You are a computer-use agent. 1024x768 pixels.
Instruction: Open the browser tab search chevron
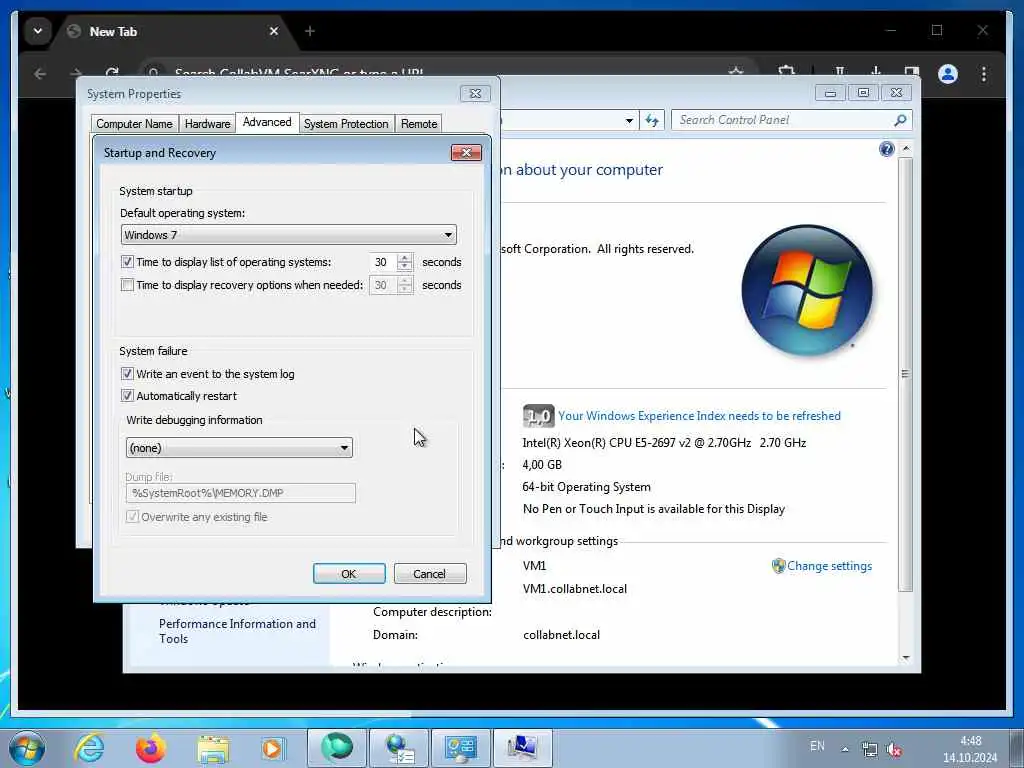[38, 31]
